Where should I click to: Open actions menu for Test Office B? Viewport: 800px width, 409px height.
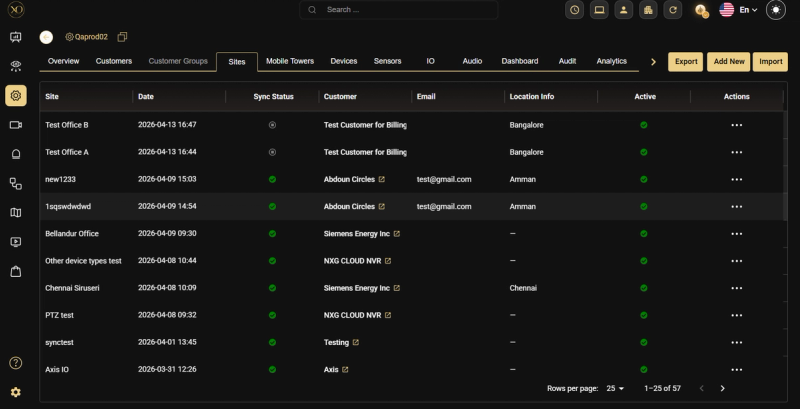click(736, 125)
